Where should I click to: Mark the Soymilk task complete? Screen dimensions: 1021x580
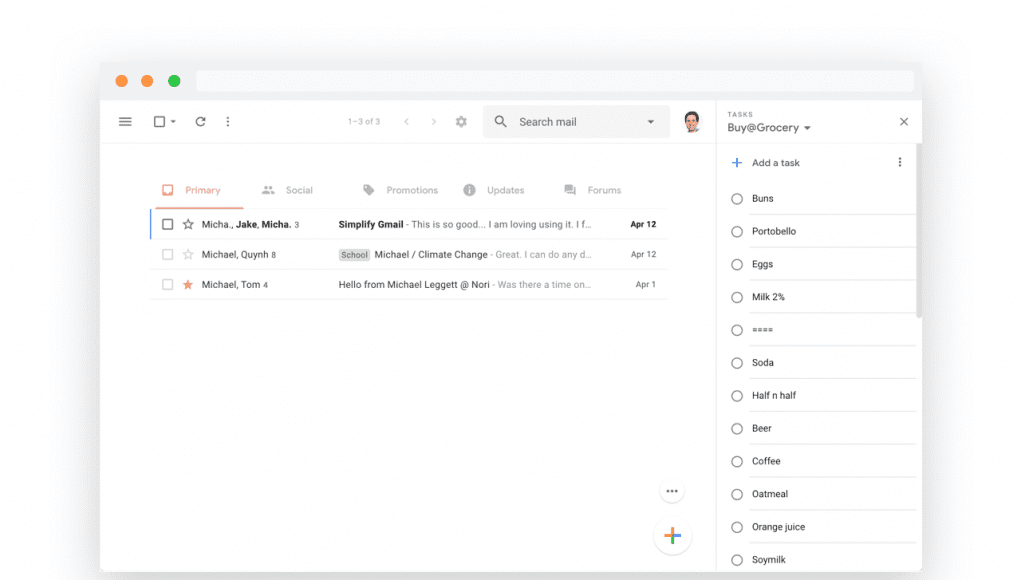point(736,560)
